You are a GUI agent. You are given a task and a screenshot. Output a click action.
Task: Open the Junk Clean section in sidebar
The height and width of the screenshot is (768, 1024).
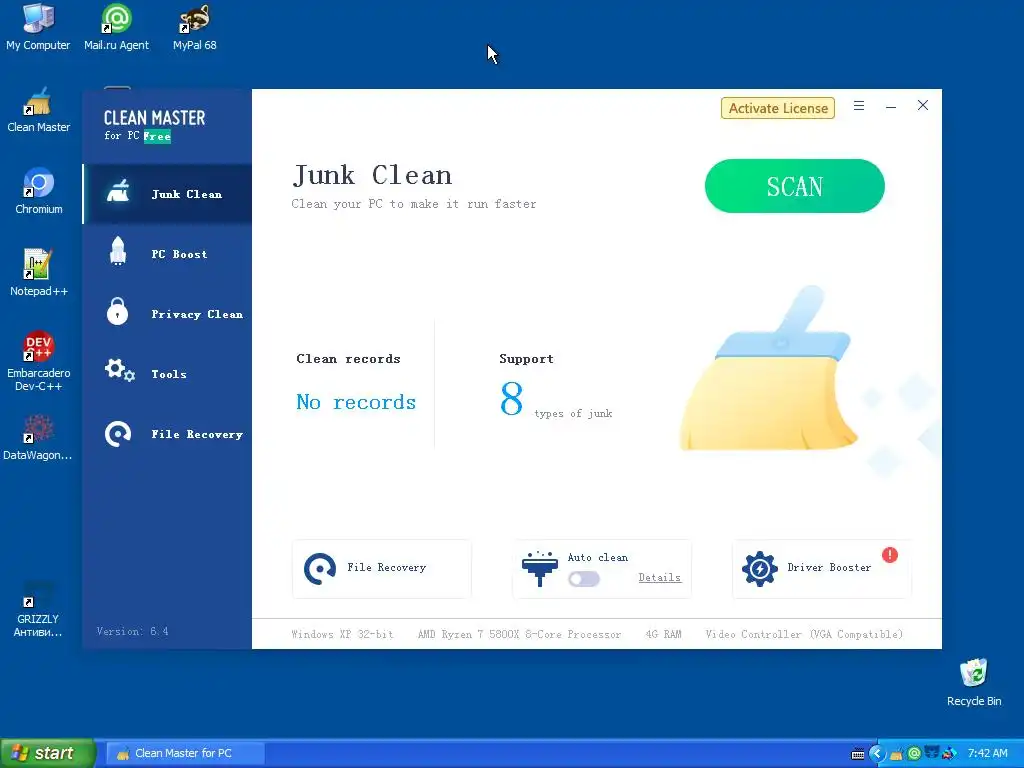click(168, 194)
